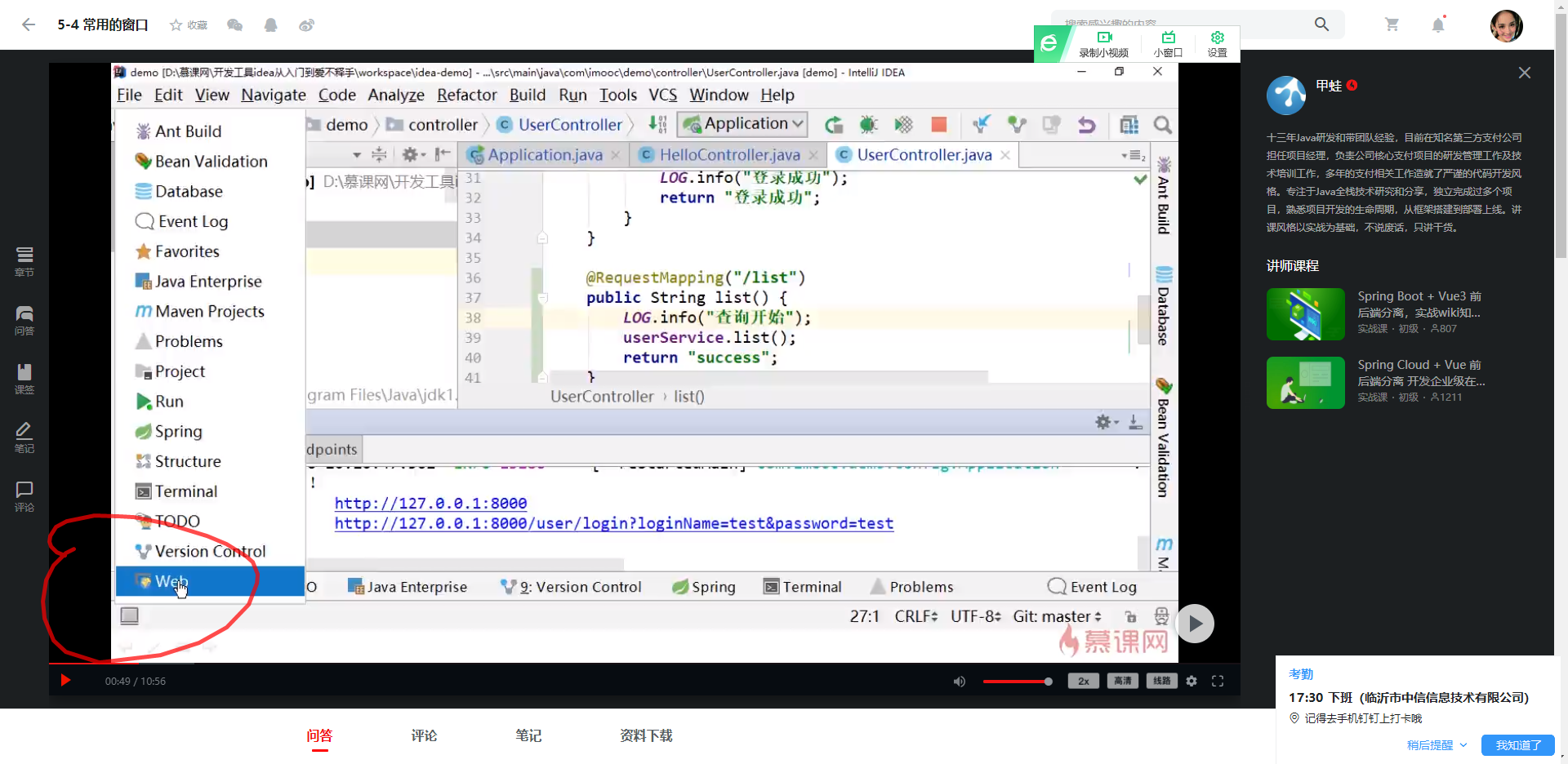Open the 设置 settings in the browser popup
Image resolution: width=1568 pixels, height=764 pixels.
pos(1217,45)
